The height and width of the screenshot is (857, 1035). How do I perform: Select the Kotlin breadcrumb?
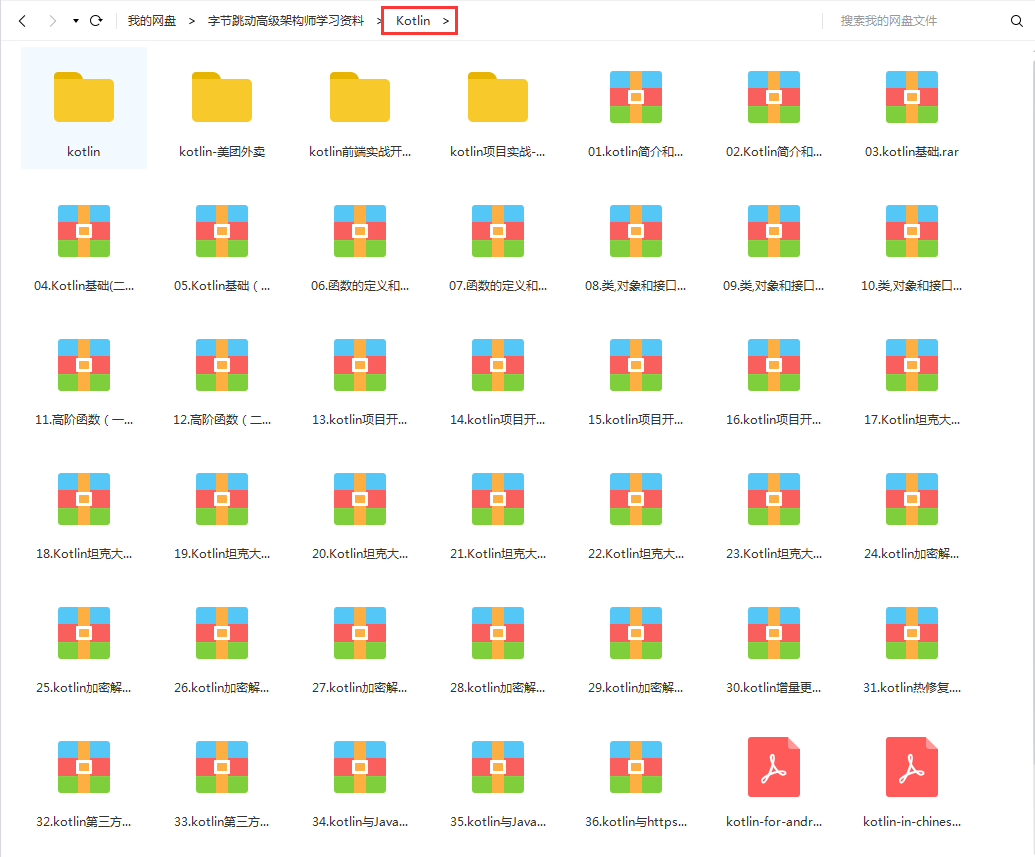[x=413, y=21]
